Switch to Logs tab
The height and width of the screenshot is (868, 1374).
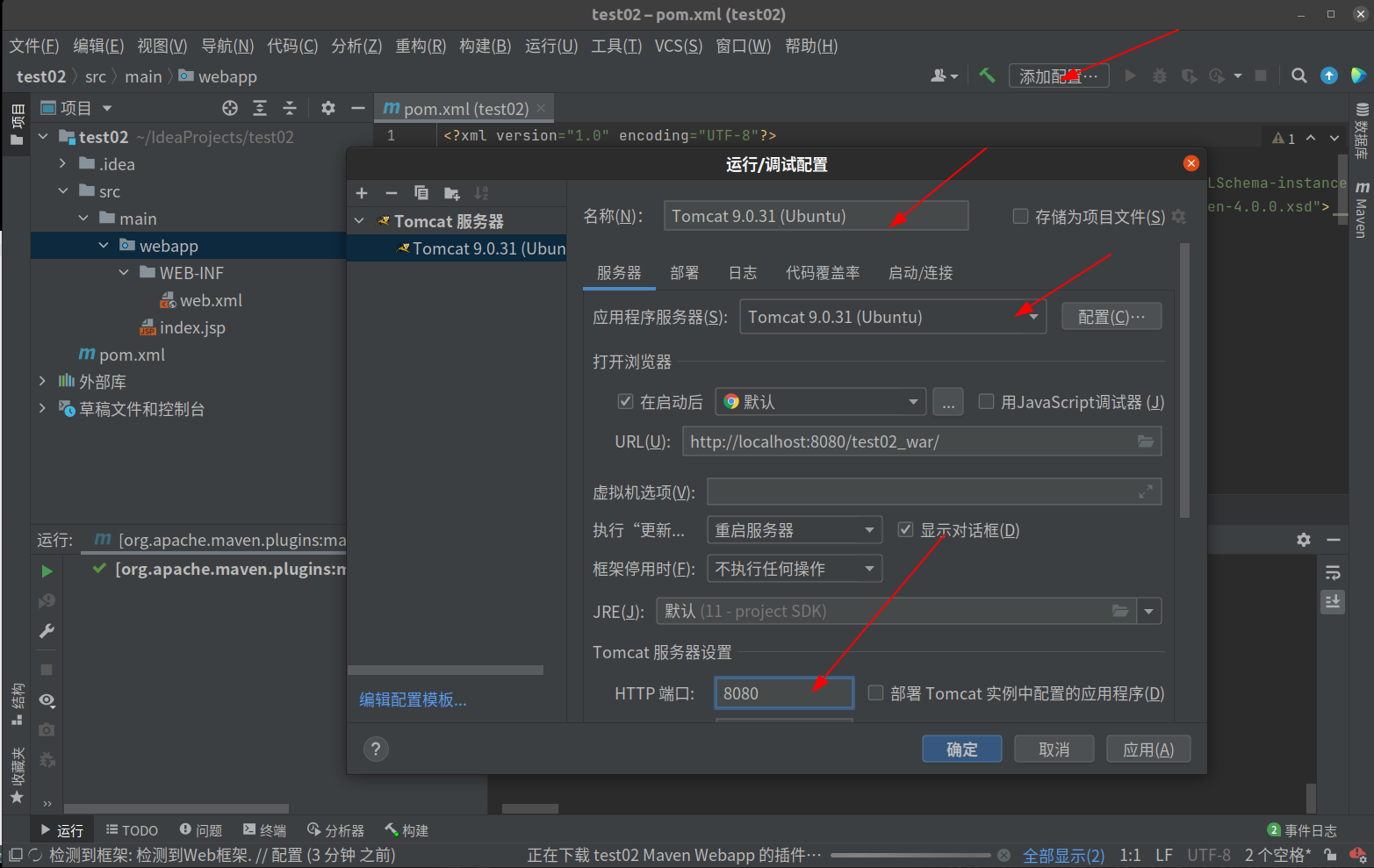click(x=743, y=273)
